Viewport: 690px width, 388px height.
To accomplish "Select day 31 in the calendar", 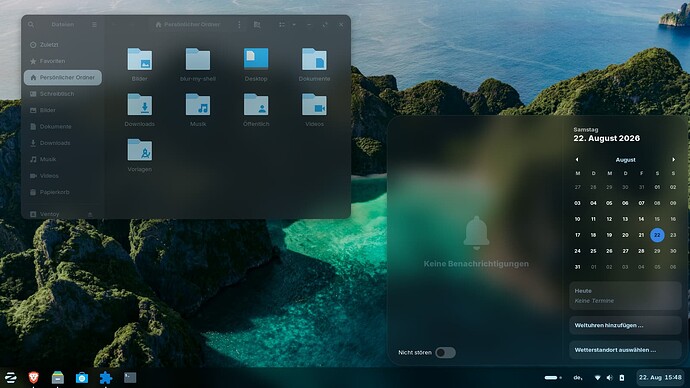I will point(577,267).
